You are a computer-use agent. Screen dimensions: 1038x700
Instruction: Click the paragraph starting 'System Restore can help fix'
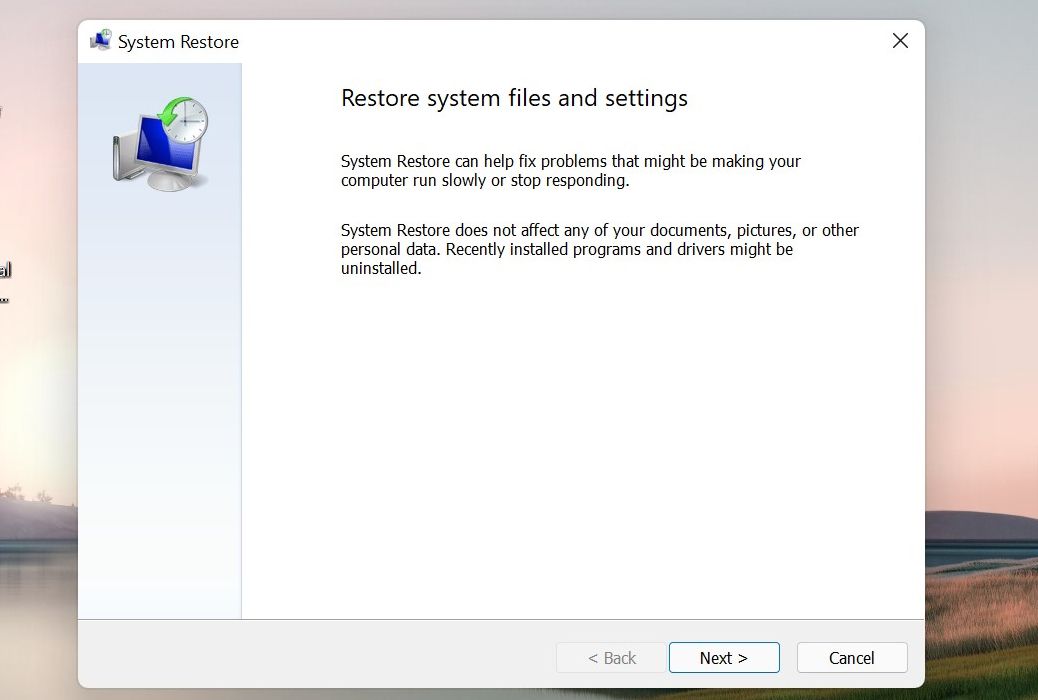(x=571, y=171)
